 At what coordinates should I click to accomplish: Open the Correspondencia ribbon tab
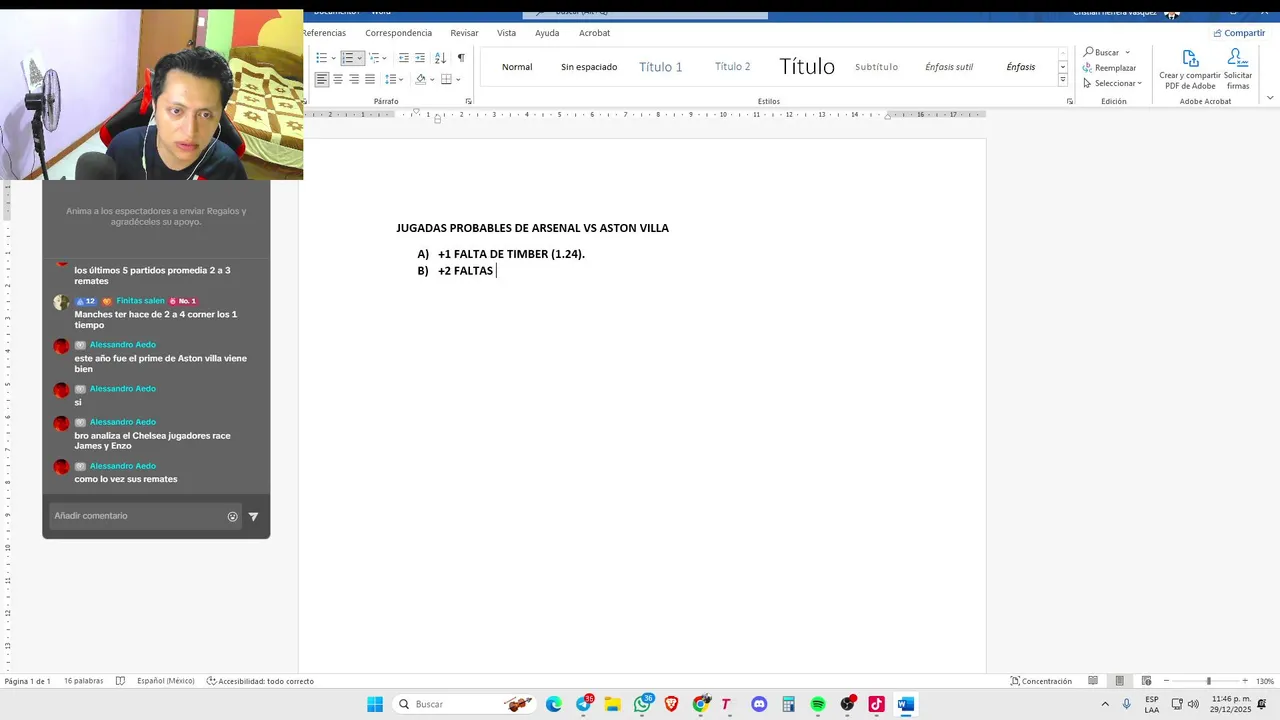pyautogui.click(x=398, y=33)
